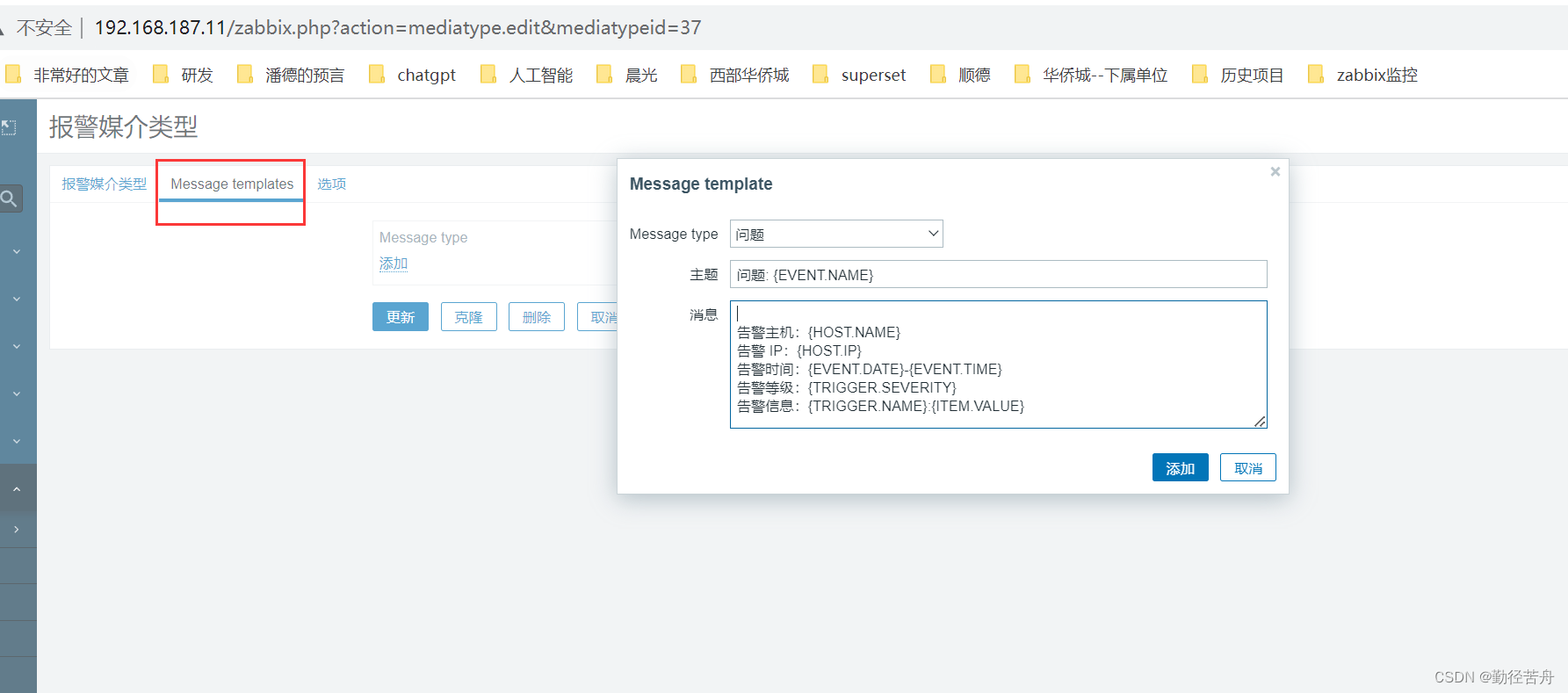Expand the second sidebar menu chevron
The width and height of the screenshot is (1568, 693).
[x=17, y=299]
